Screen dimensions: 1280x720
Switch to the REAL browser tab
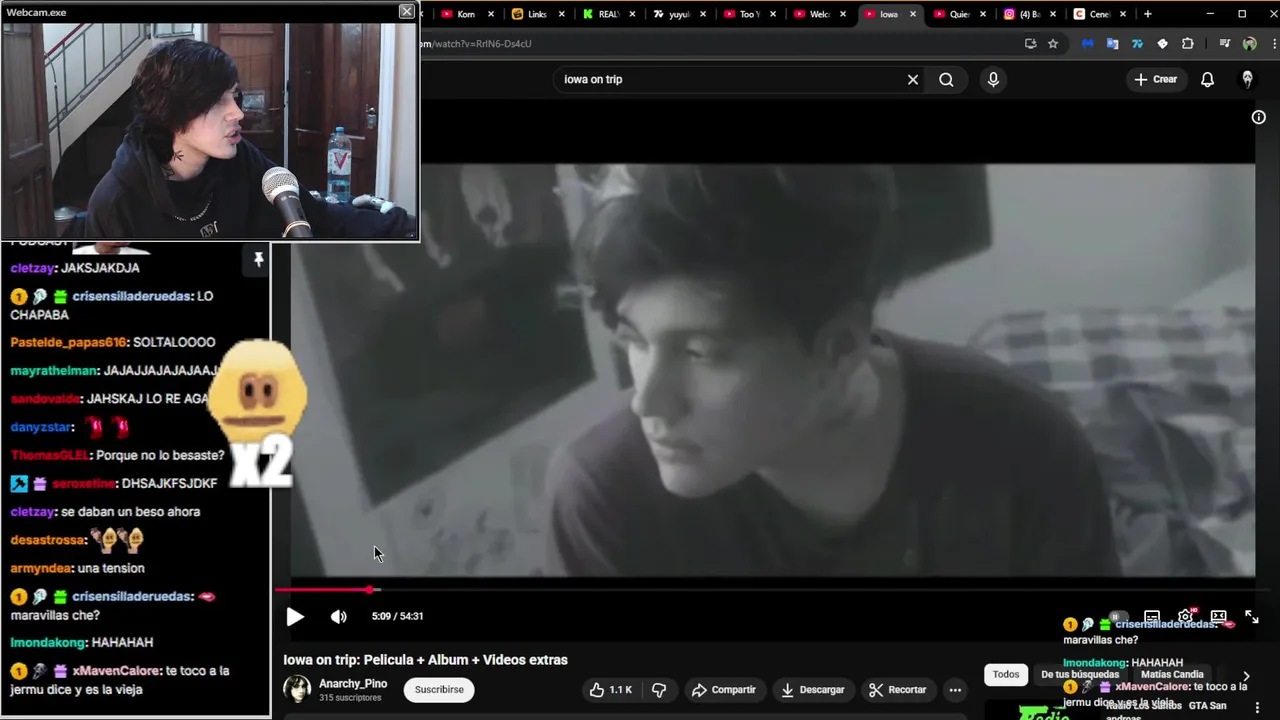(608, 14)
